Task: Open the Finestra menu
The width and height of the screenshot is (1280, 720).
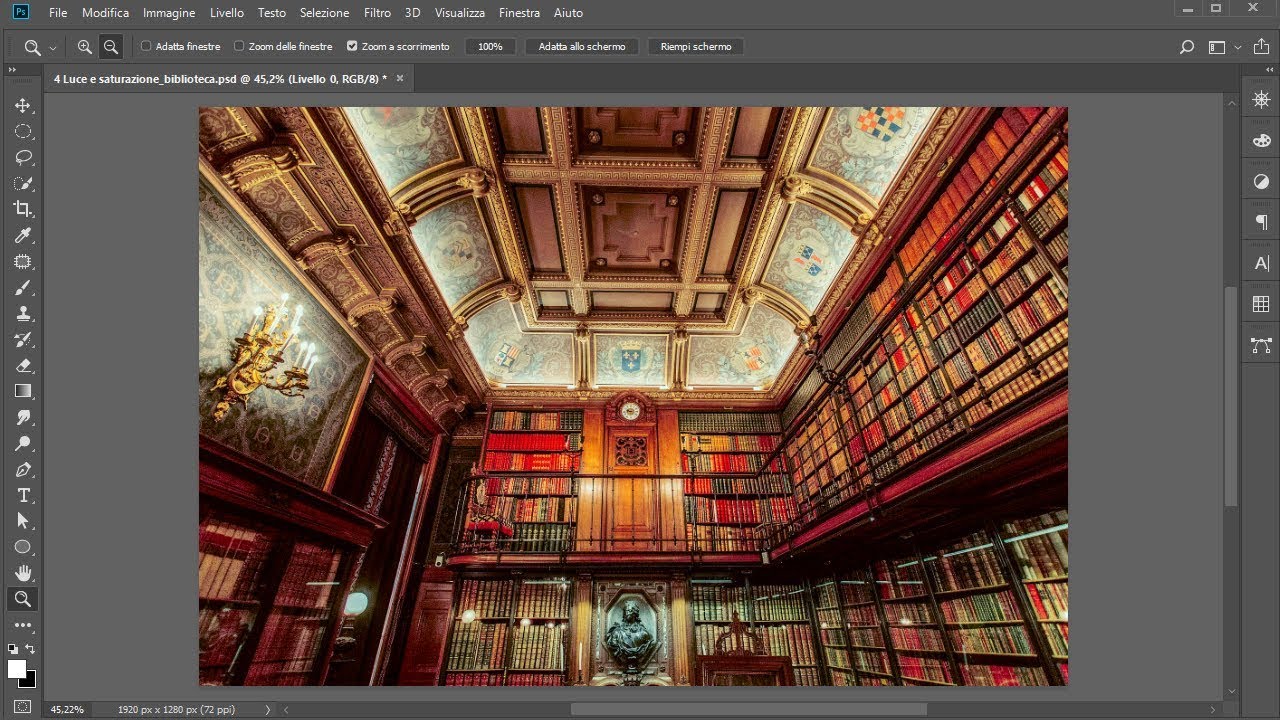Action: 519,13
